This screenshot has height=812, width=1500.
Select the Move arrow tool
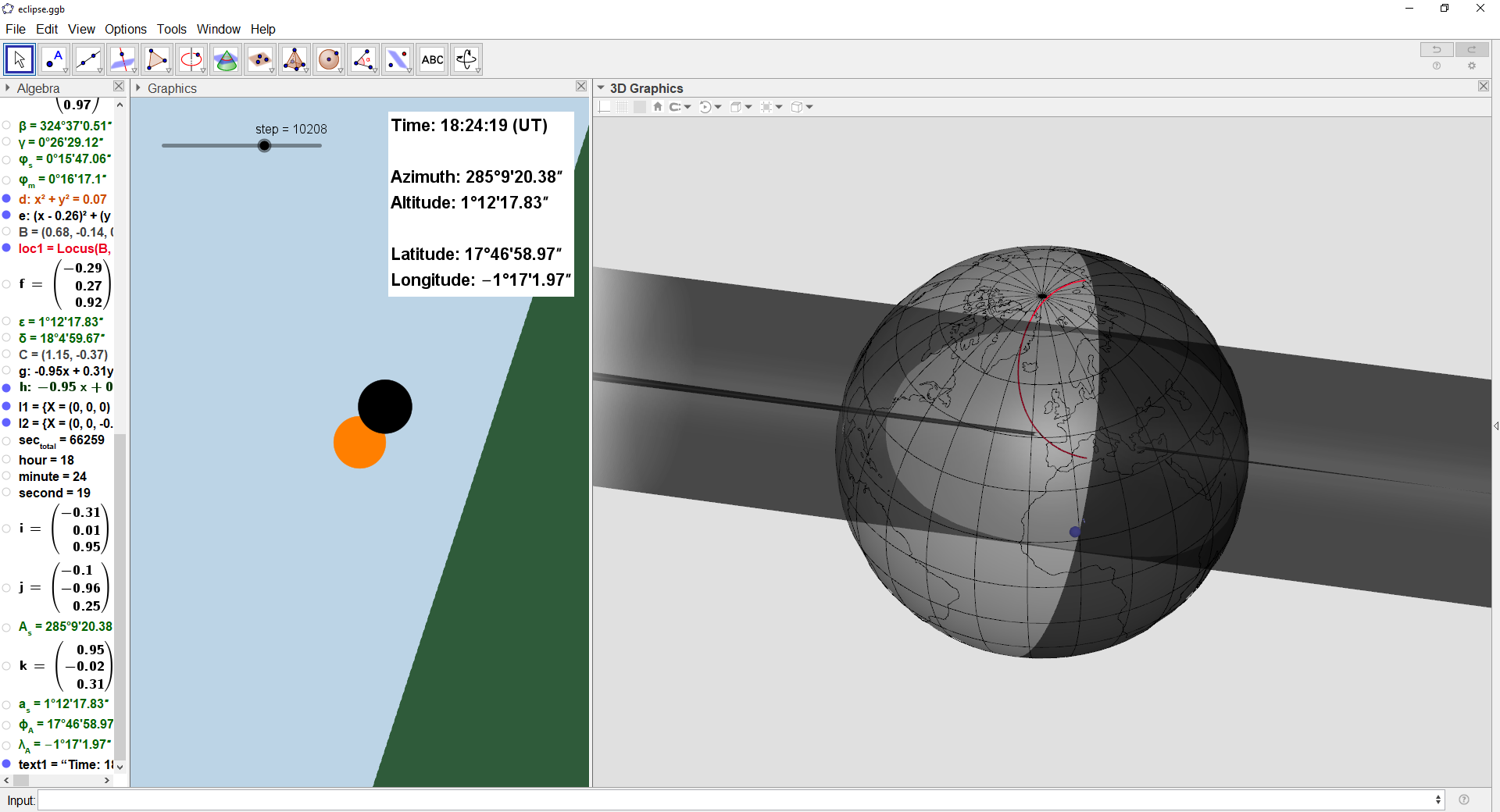pyautogui.click(x=20, y=59)
